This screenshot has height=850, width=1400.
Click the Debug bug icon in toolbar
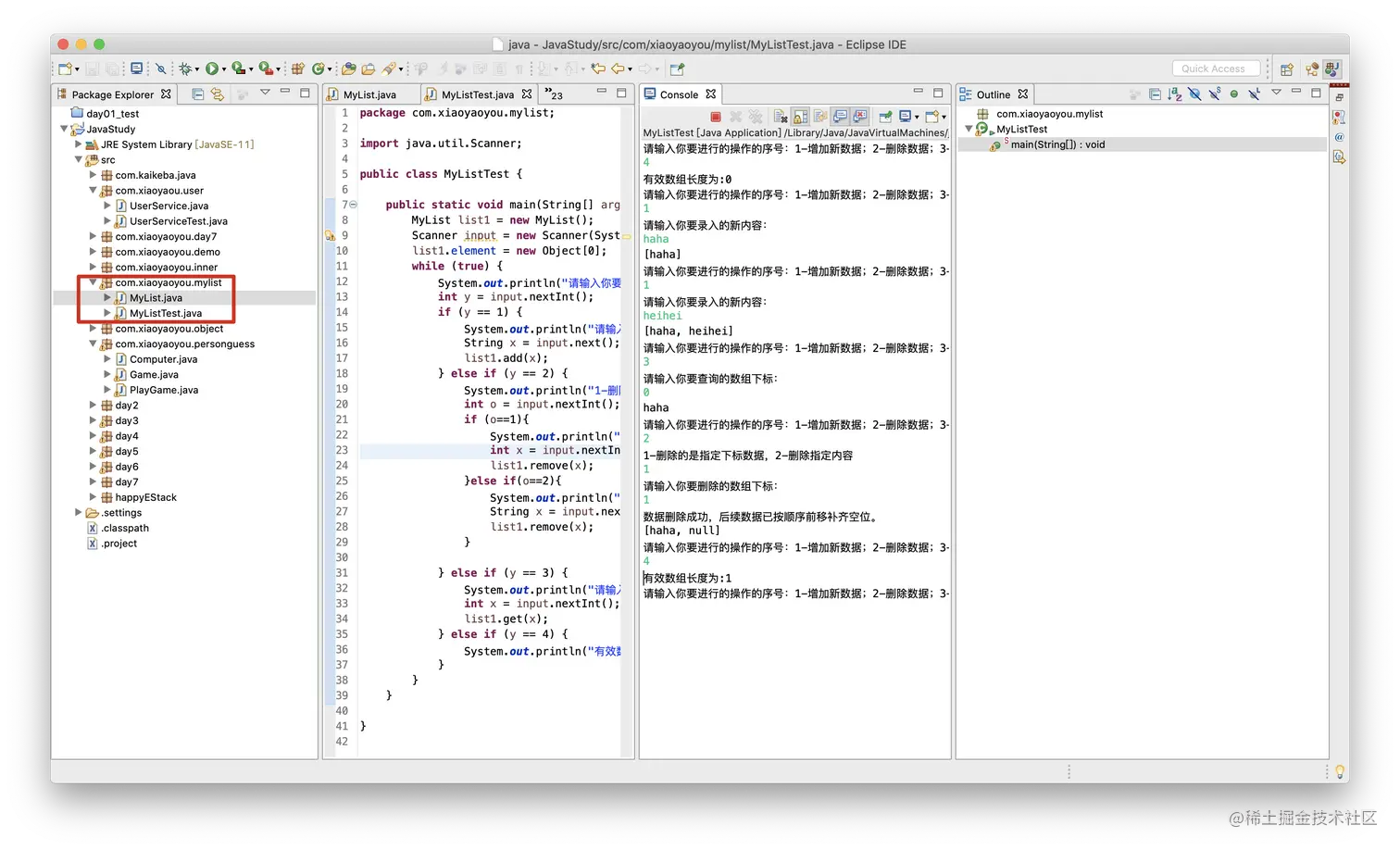click(186, 69)
